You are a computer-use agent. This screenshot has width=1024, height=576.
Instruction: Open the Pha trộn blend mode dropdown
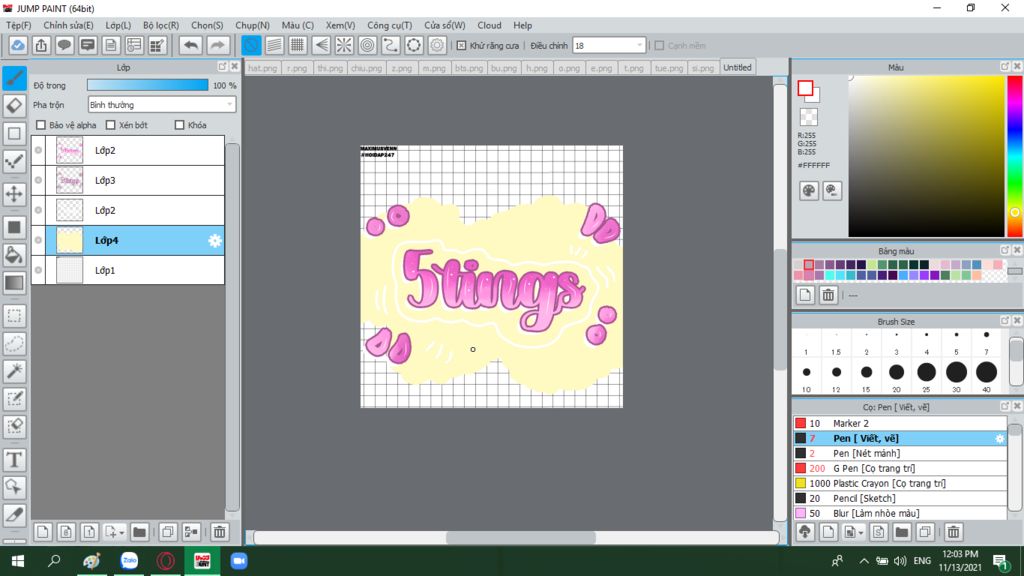[161, 104]
